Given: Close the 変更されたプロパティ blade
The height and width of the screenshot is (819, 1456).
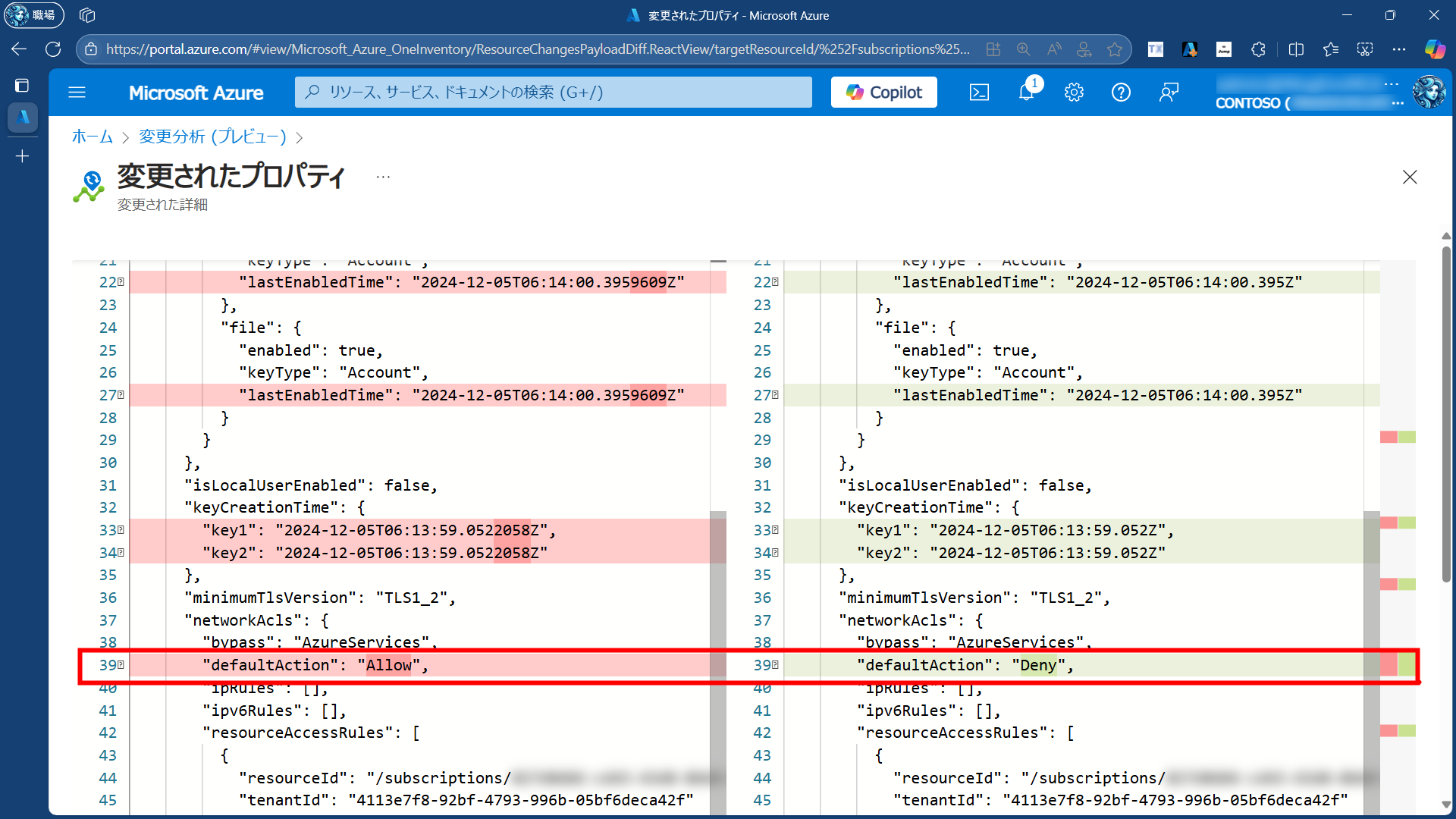Looking at the screenshot, I should 1410,177.
